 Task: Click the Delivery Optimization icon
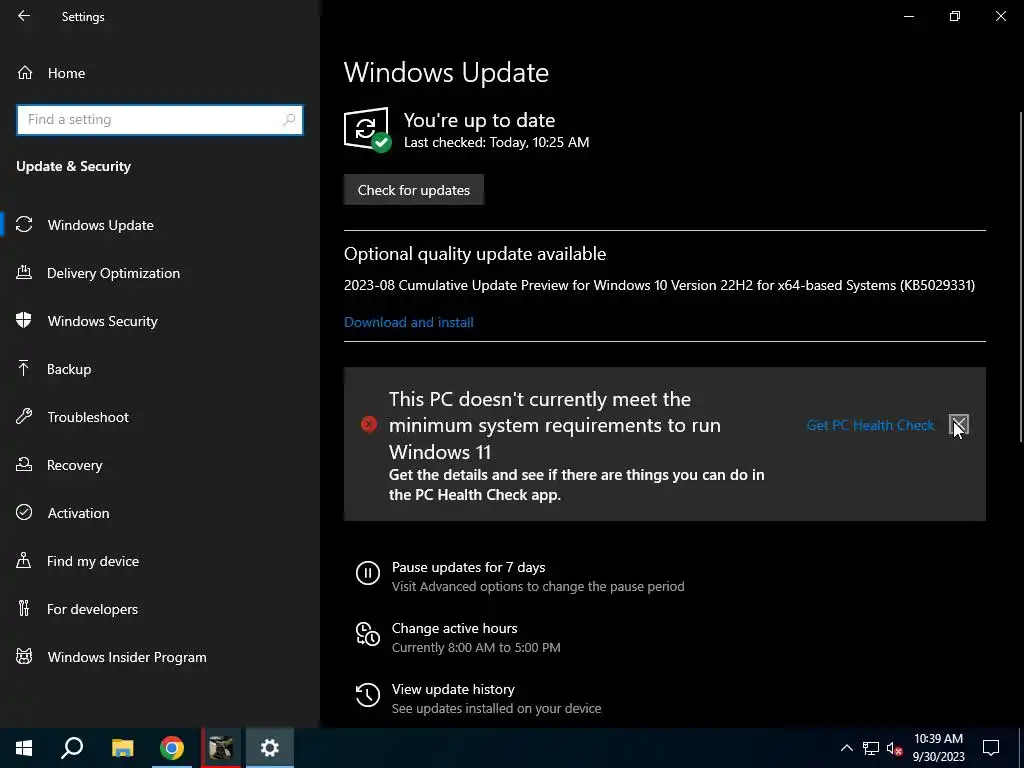coord(24,272)
